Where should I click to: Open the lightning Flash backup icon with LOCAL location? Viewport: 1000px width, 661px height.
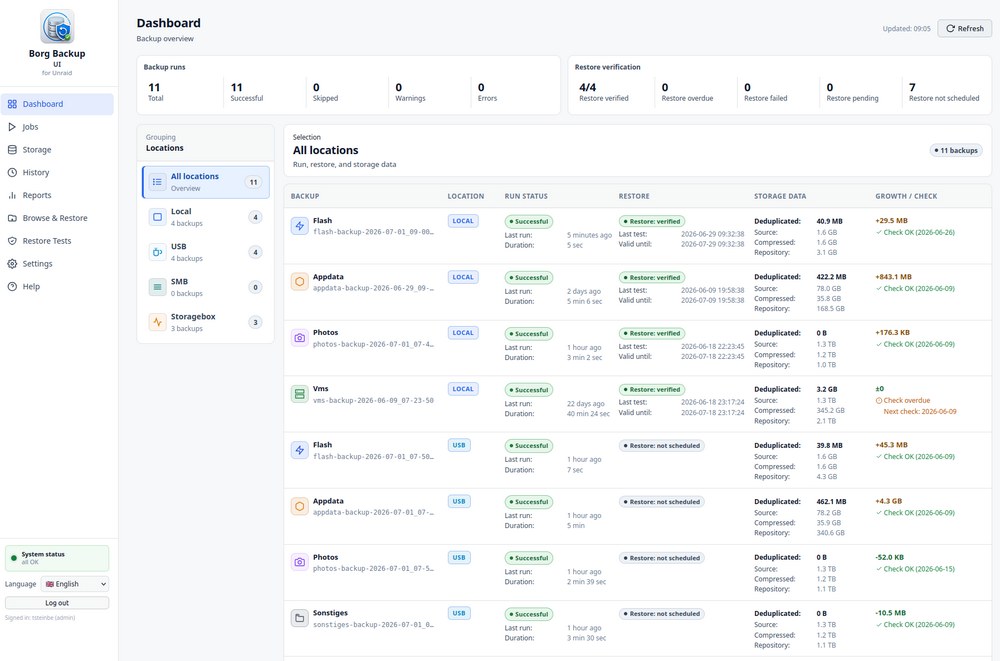click(x=300, y=226)
